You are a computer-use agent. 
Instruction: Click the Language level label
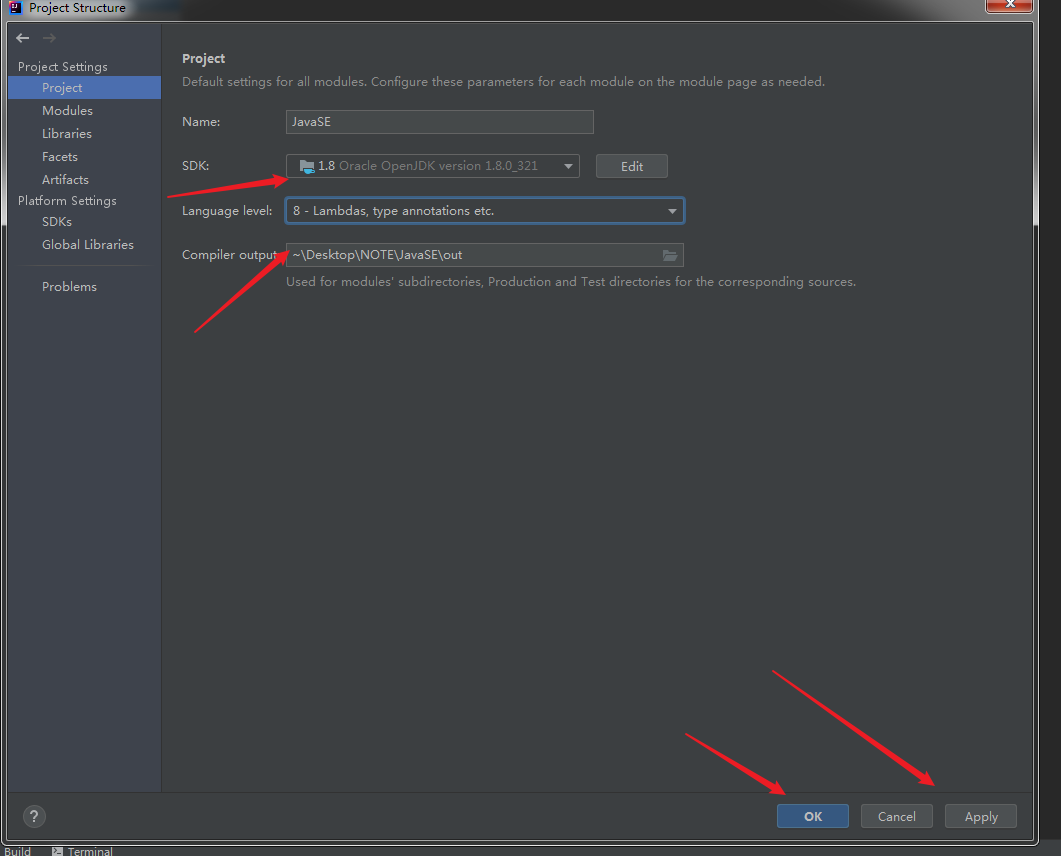227,210
